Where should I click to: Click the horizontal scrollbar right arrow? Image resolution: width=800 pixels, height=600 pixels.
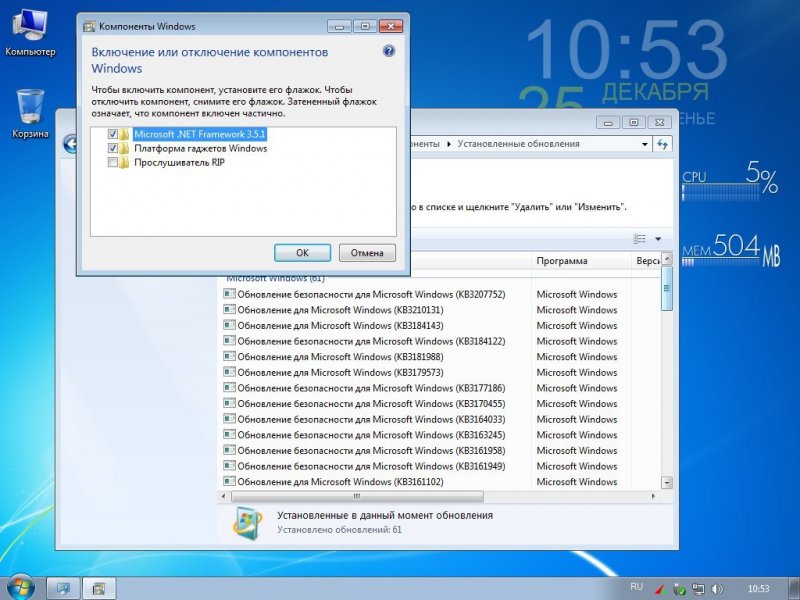pos(653,496)
